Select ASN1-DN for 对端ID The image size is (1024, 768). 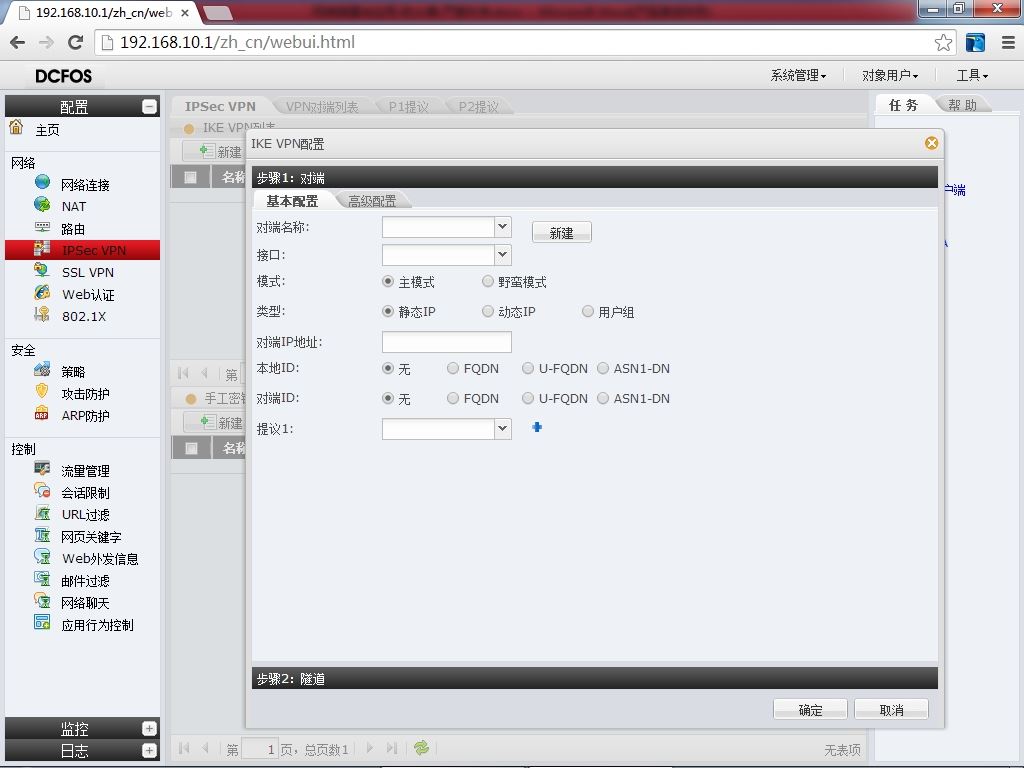click(x=603, y=398)
